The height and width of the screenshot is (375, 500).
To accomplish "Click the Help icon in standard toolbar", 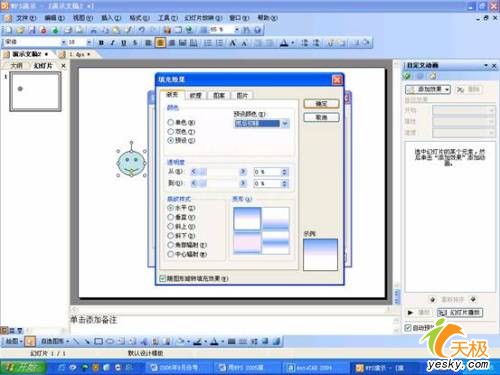I will pyautogui.click(x=258, y=30).
